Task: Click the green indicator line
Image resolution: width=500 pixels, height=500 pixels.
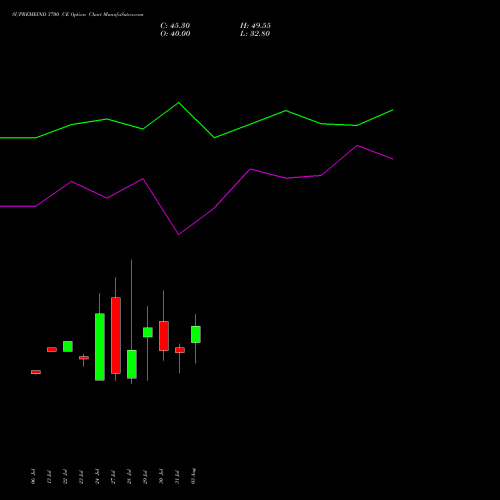Action: click(x=197, y=120)
